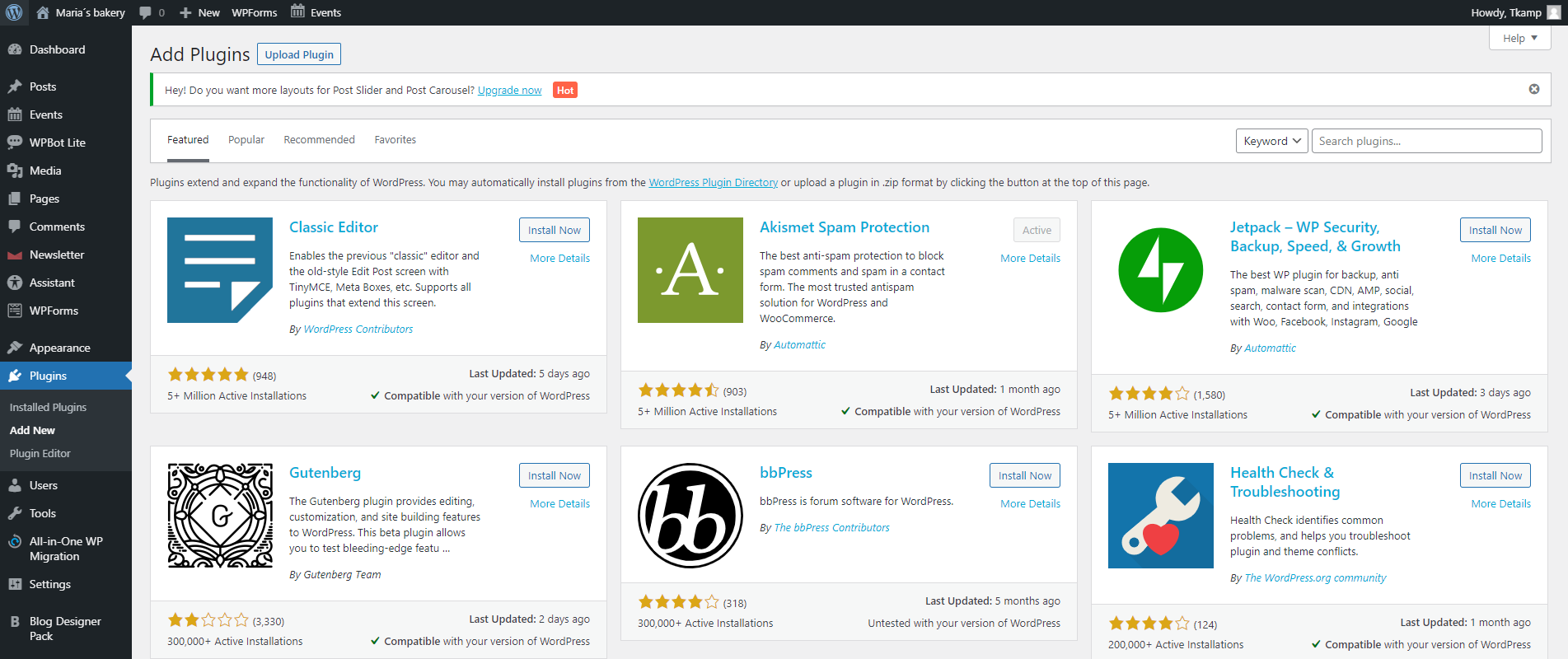Install the Classic Editor plugin
Screen dimensions: 1568x659
click(x=554, y=230)
